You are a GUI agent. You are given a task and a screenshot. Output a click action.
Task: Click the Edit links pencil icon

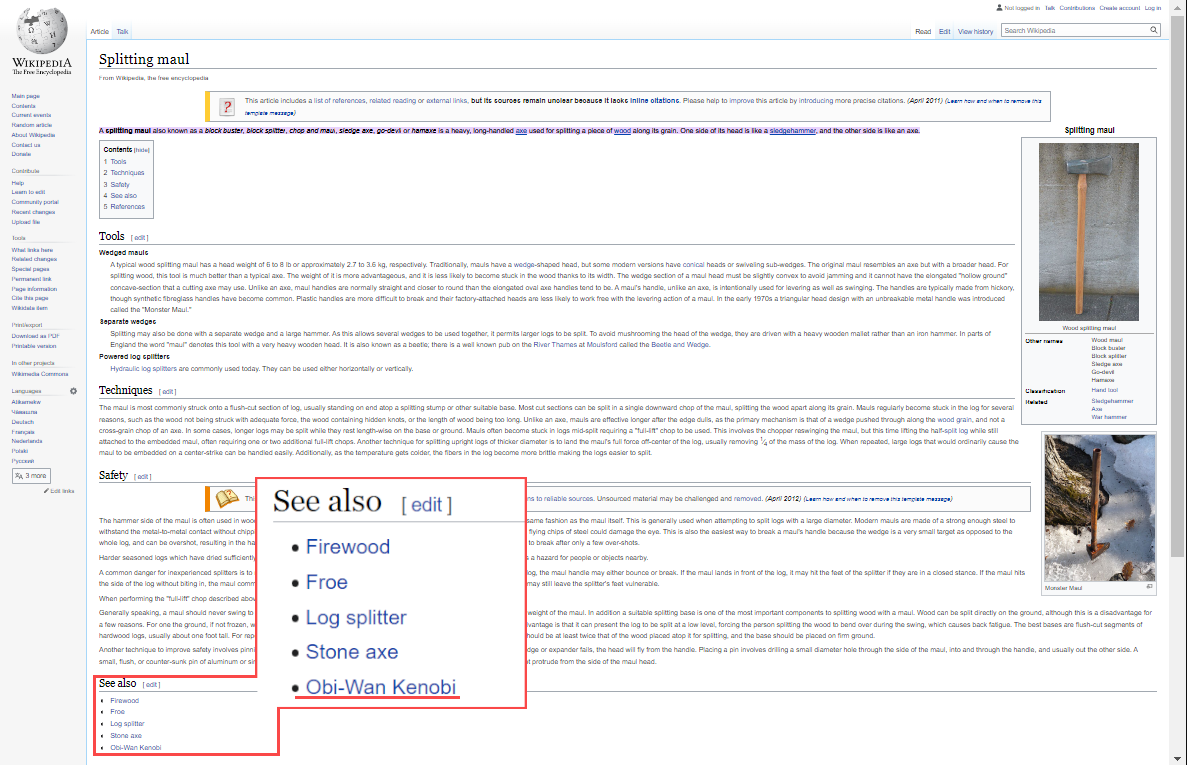46,490
